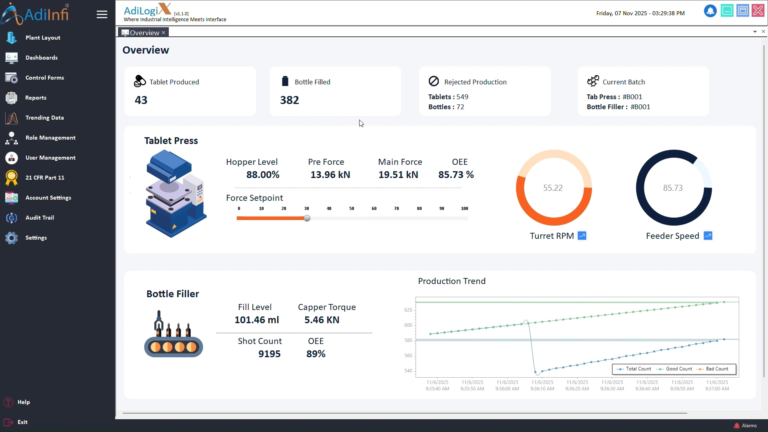
Task: Select the 21 CFR Part 11 icon
Action: 12,178
